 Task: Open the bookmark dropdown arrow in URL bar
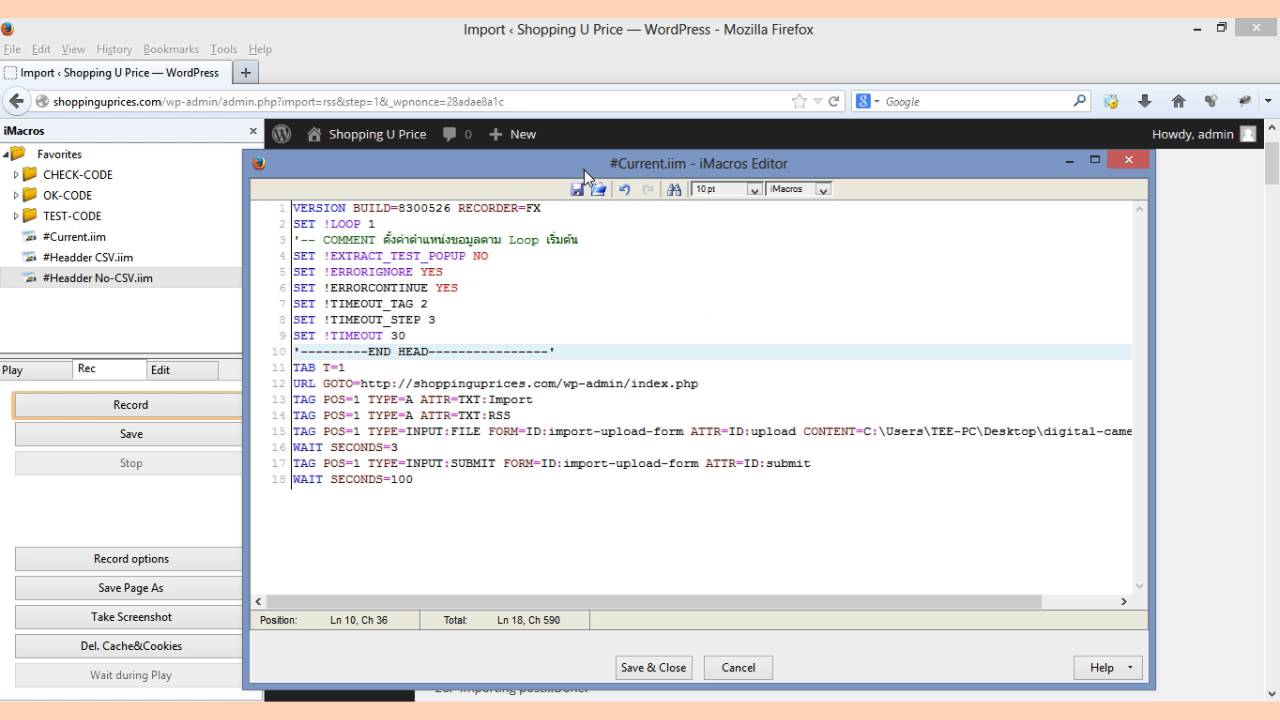click(x=817, y=101)
